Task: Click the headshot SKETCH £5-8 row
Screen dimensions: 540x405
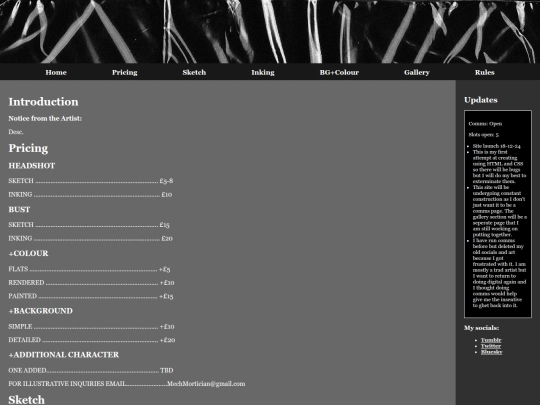Action: click(91, 181)
